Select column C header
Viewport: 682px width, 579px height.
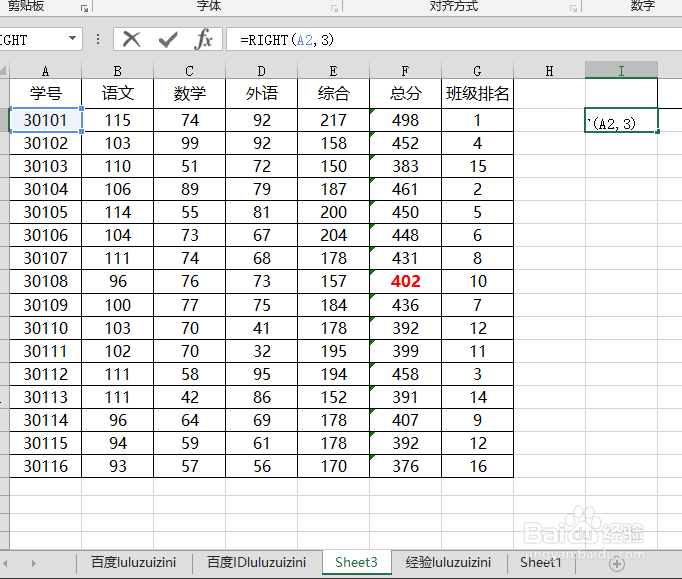[x=189, y=70]
